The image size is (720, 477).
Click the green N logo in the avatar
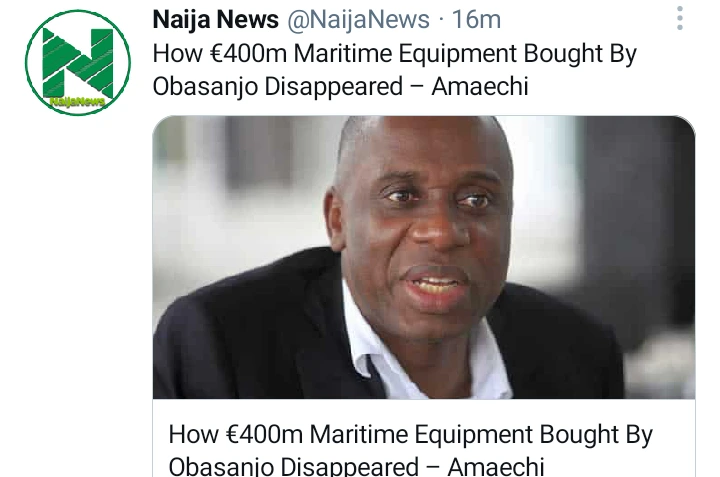pos(78,62)
